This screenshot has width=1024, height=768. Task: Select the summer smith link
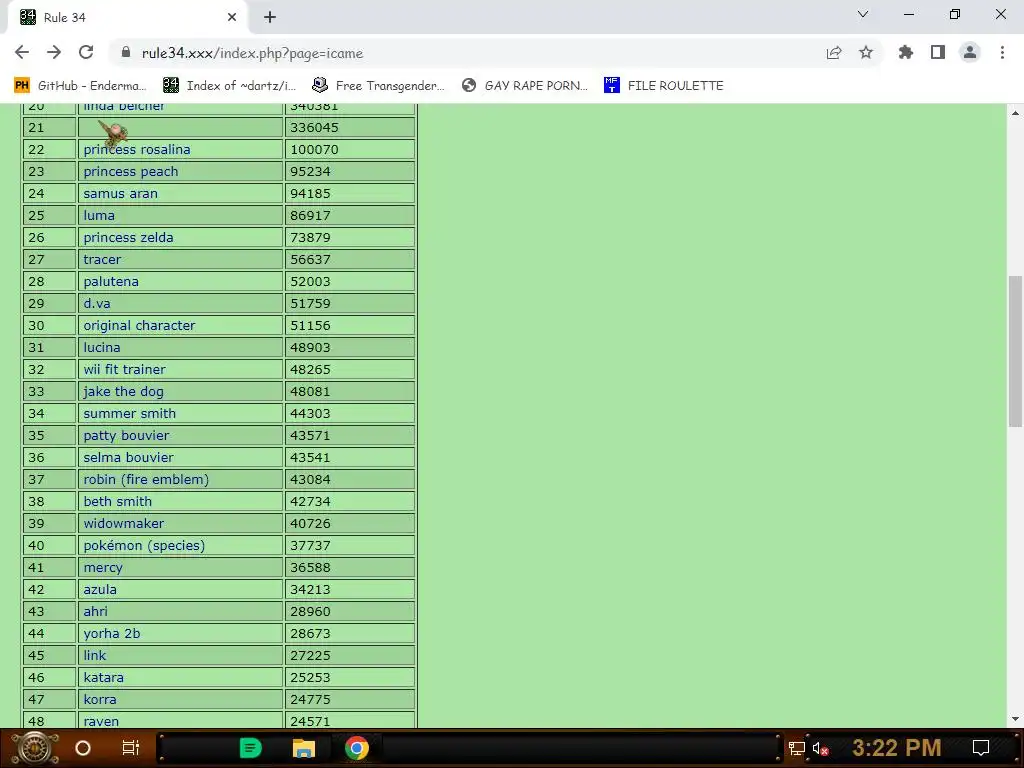(x=129, y=413)
